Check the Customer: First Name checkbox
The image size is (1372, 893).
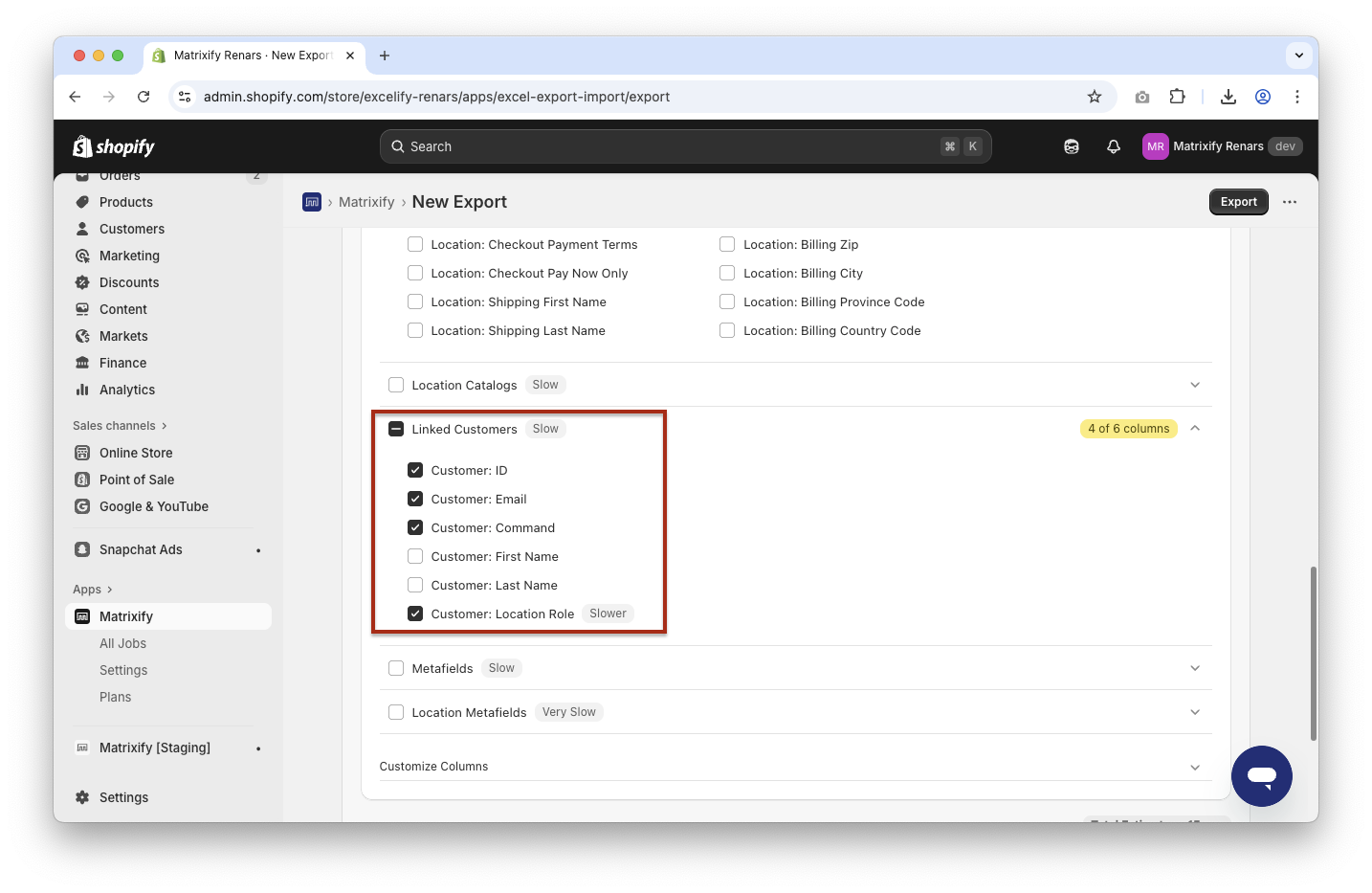coord(415,556)
